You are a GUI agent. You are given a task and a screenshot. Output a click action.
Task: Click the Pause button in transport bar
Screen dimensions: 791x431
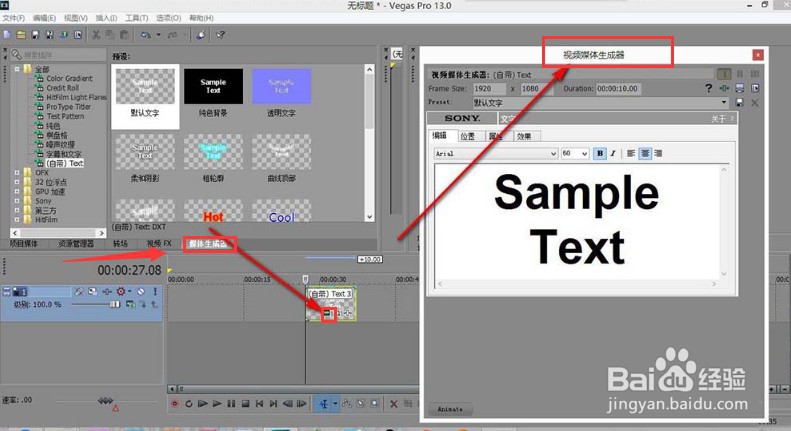coord(231,404)
